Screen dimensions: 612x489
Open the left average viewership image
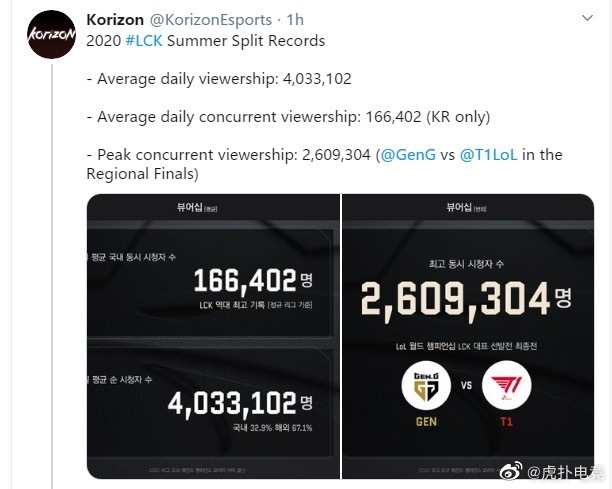[x=213, y=336]
